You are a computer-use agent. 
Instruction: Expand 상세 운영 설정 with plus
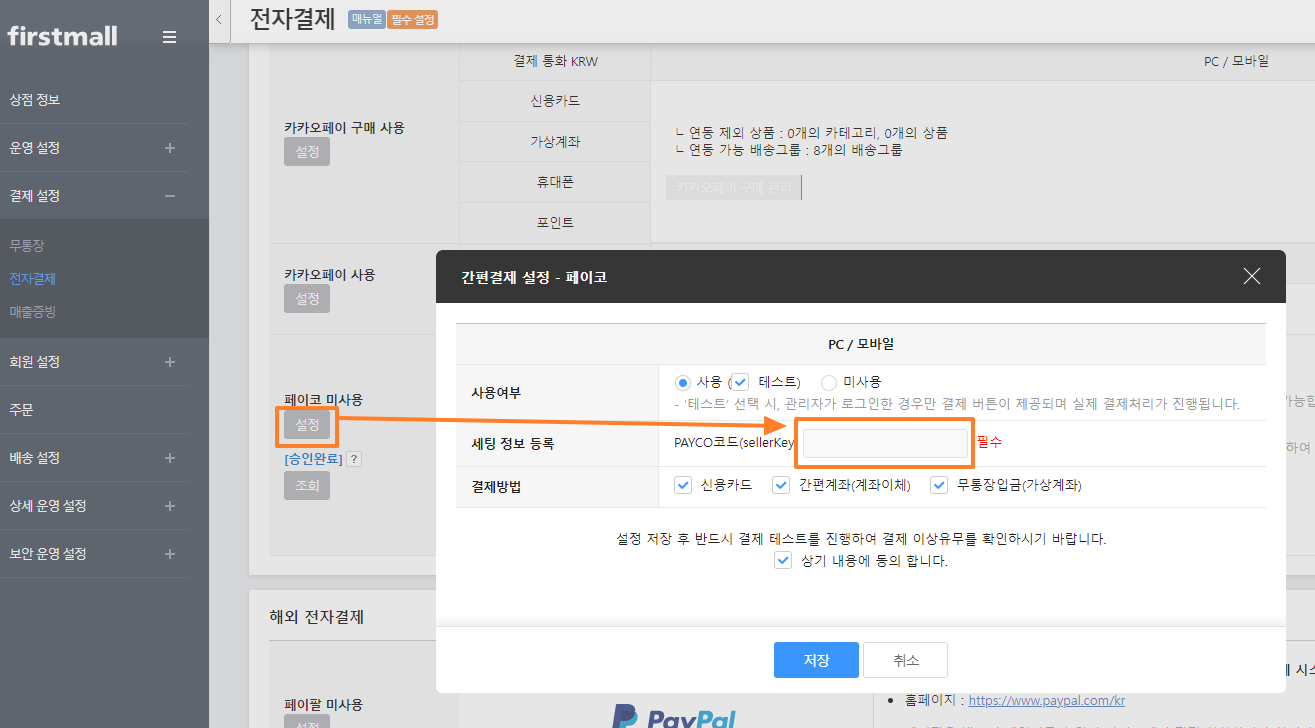click(x=170, y=506)
